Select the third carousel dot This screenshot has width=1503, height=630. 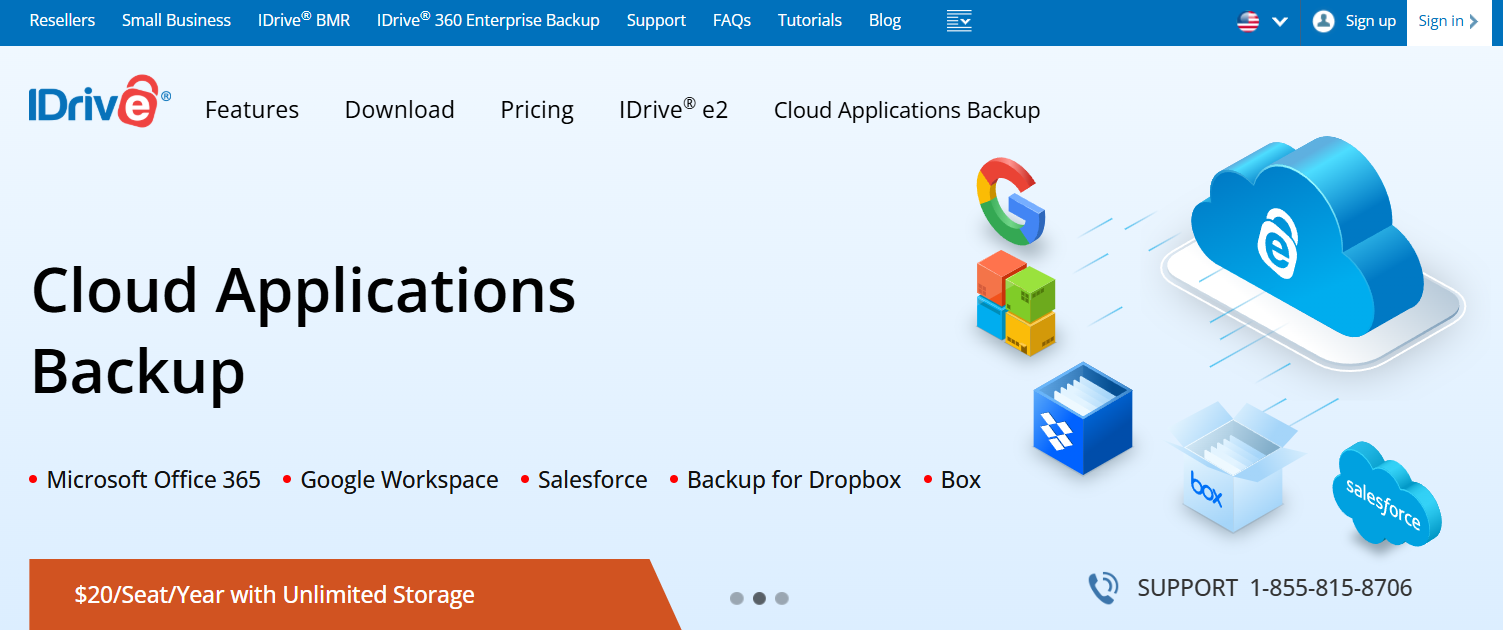(x=782, y=598)
